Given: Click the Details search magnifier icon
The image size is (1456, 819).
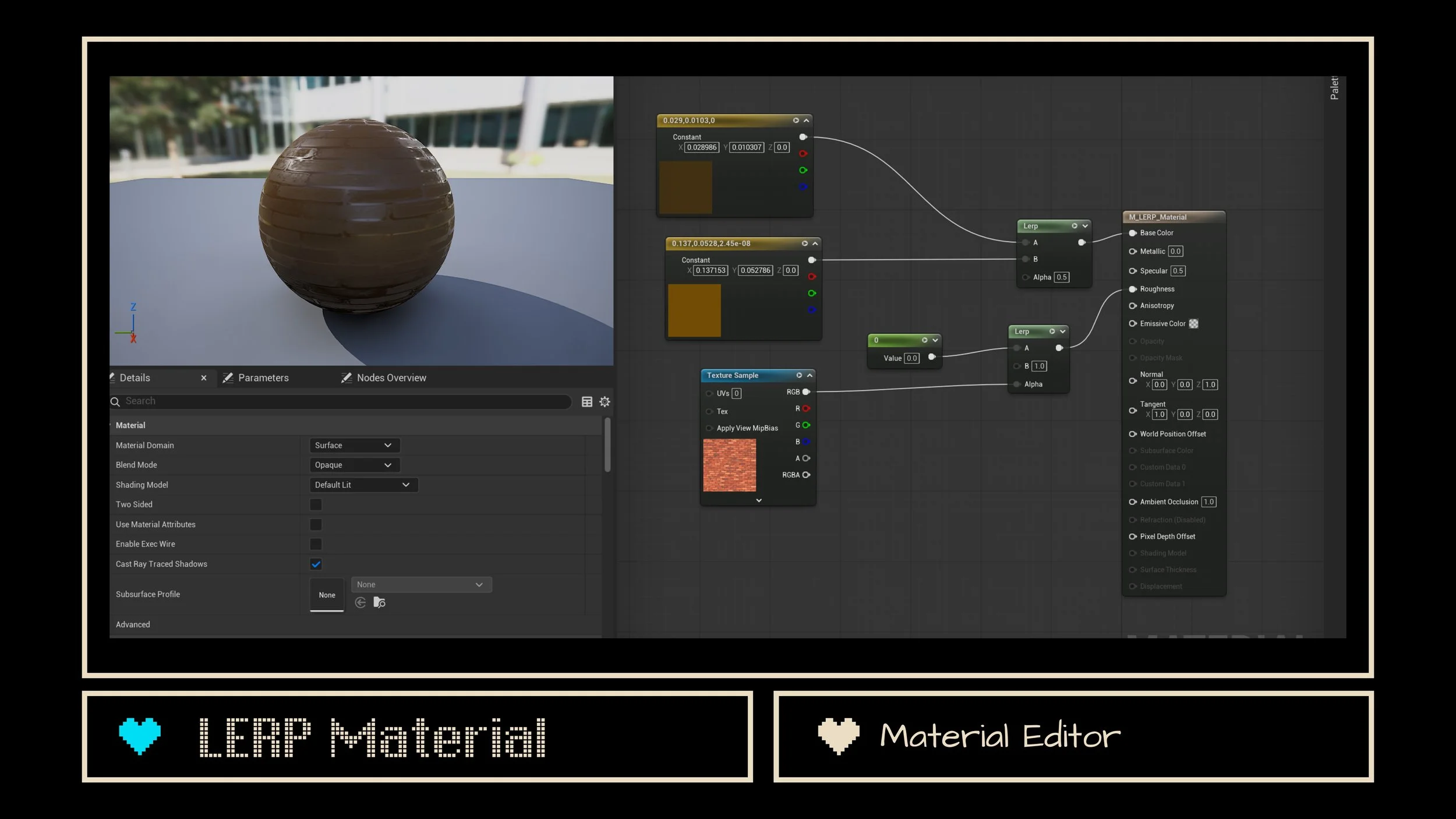Looking at the screenshot, I should [115, 401].
